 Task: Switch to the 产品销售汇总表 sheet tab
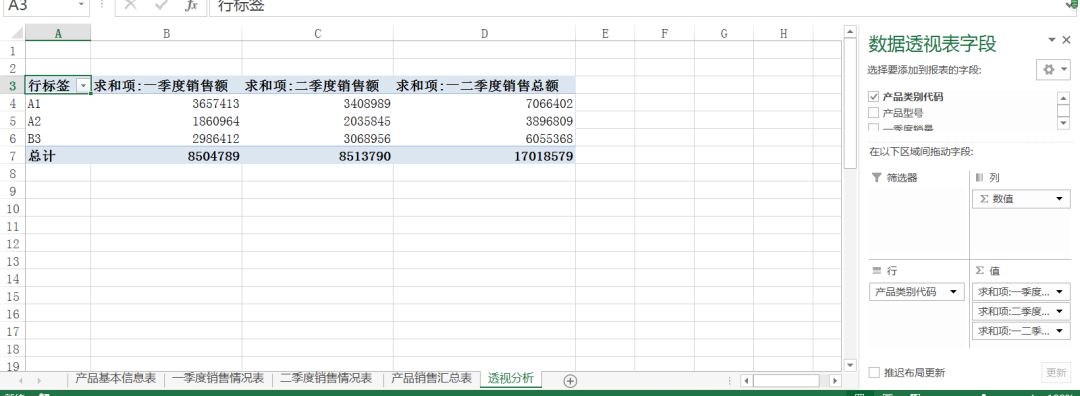[x=432, y=378]
